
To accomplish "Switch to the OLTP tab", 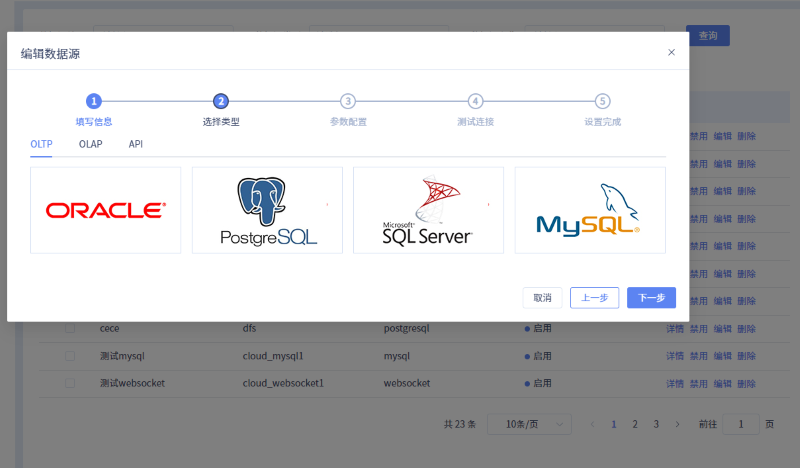I will coord(41,144).
